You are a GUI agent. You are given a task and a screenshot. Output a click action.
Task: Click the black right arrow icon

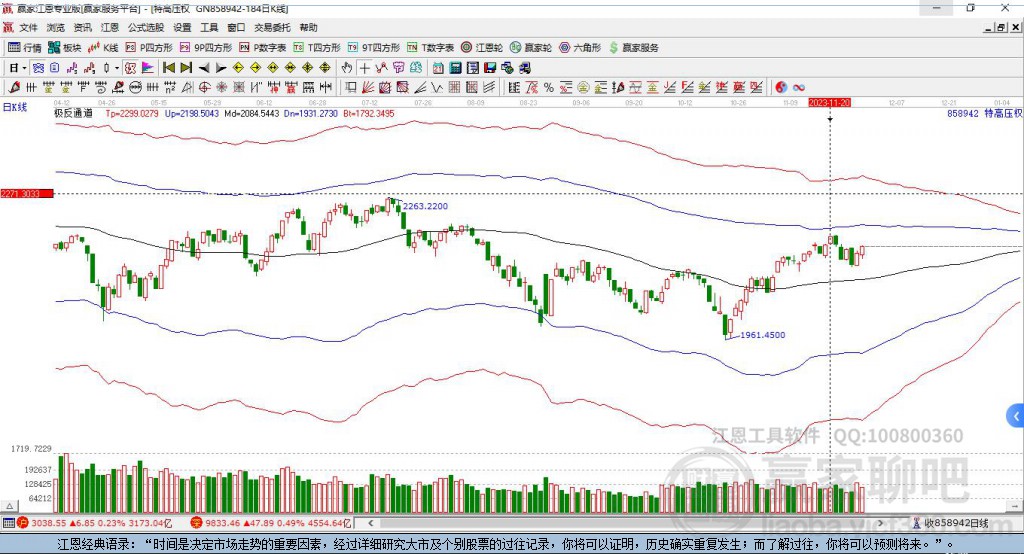221,68
